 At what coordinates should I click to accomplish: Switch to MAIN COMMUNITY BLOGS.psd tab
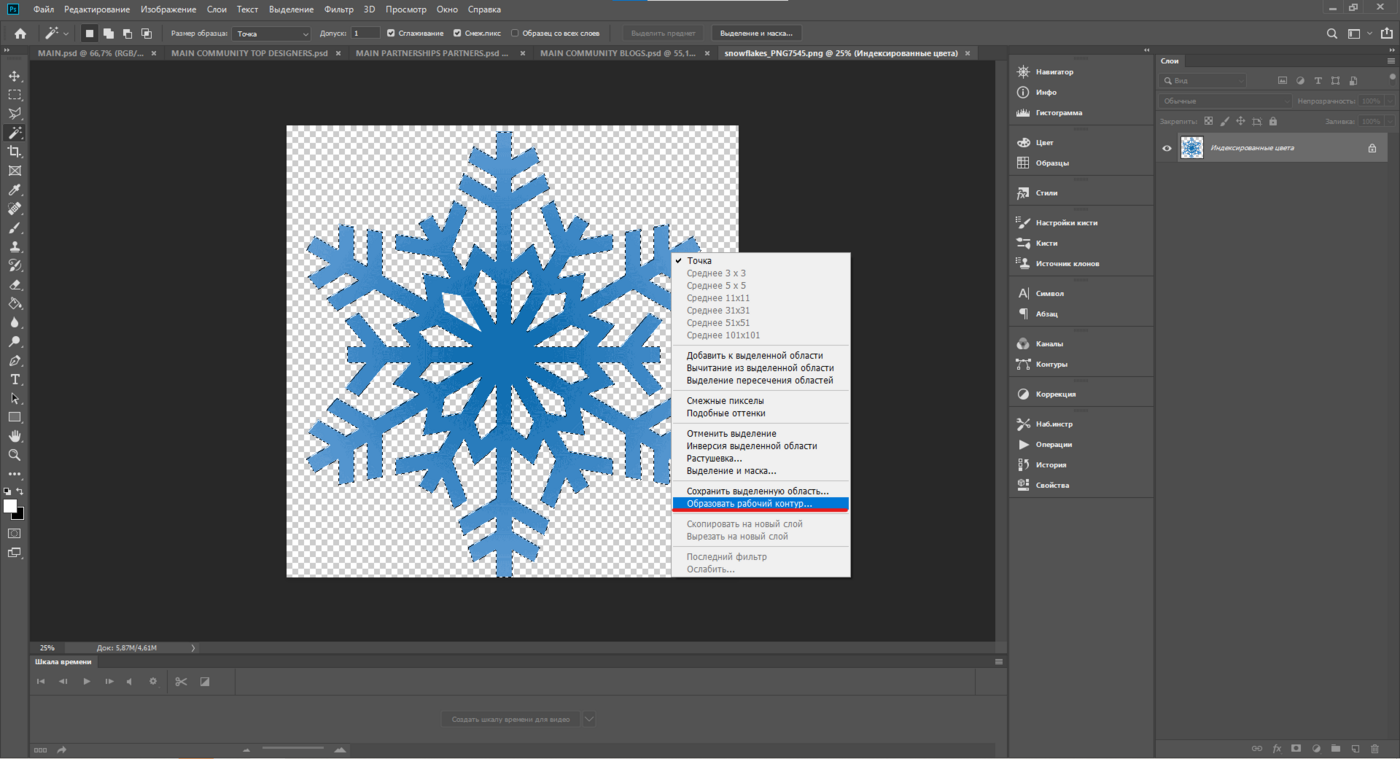(x=618, y=53)
